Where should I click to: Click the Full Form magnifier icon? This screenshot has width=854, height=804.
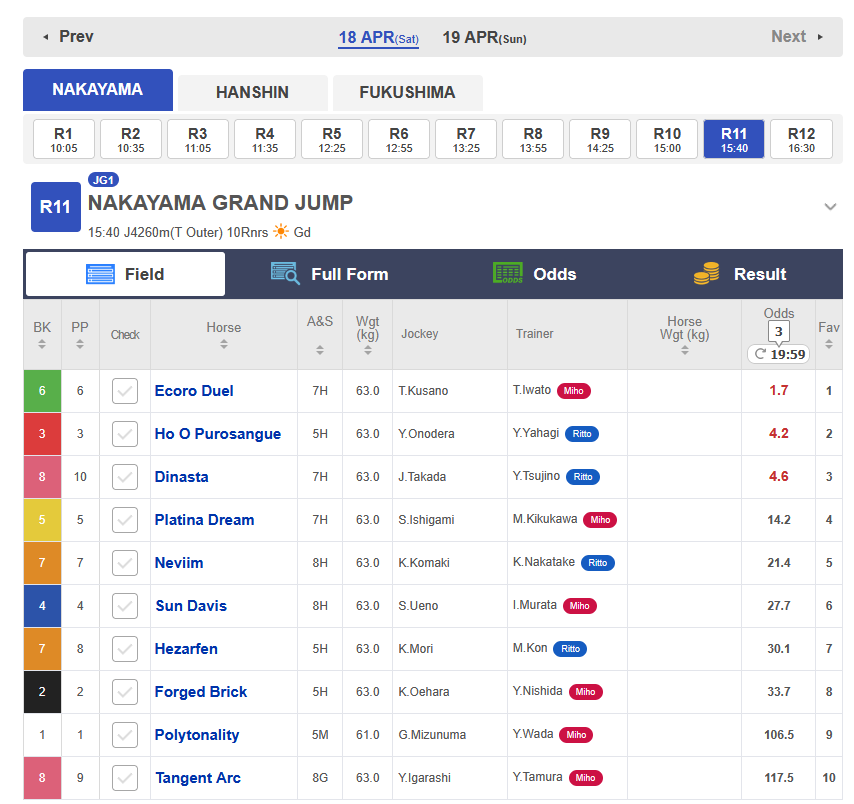[285, 274]
